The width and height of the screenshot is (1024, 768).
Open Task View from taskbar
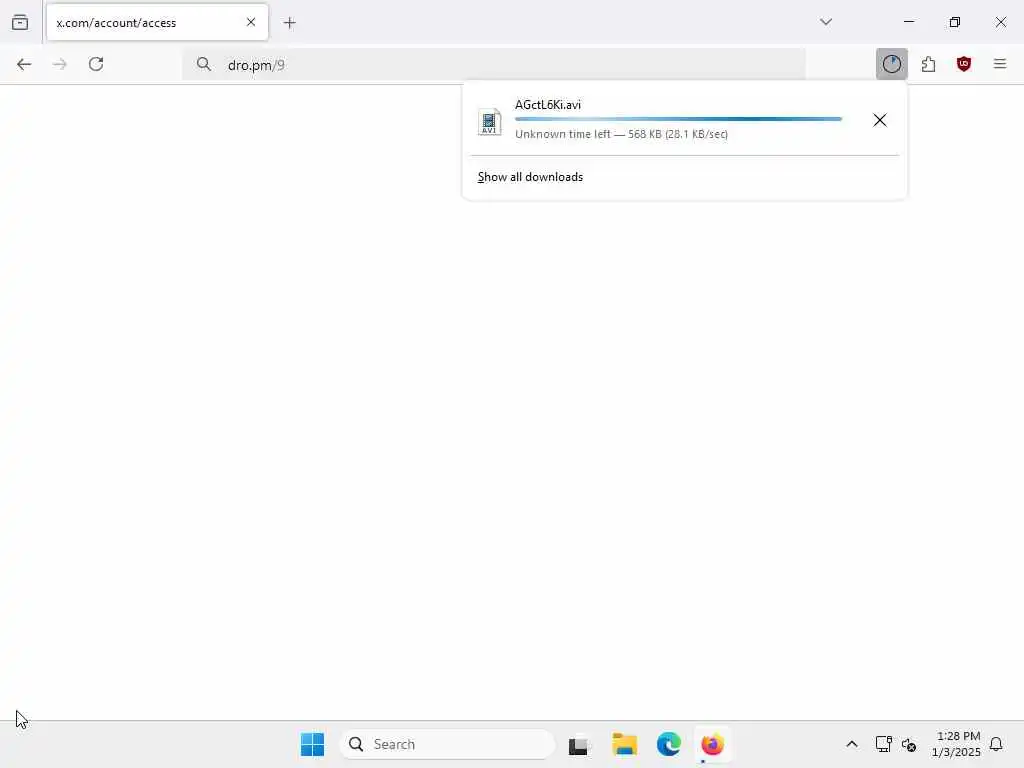pyautogui.click(x=578, y=744)
